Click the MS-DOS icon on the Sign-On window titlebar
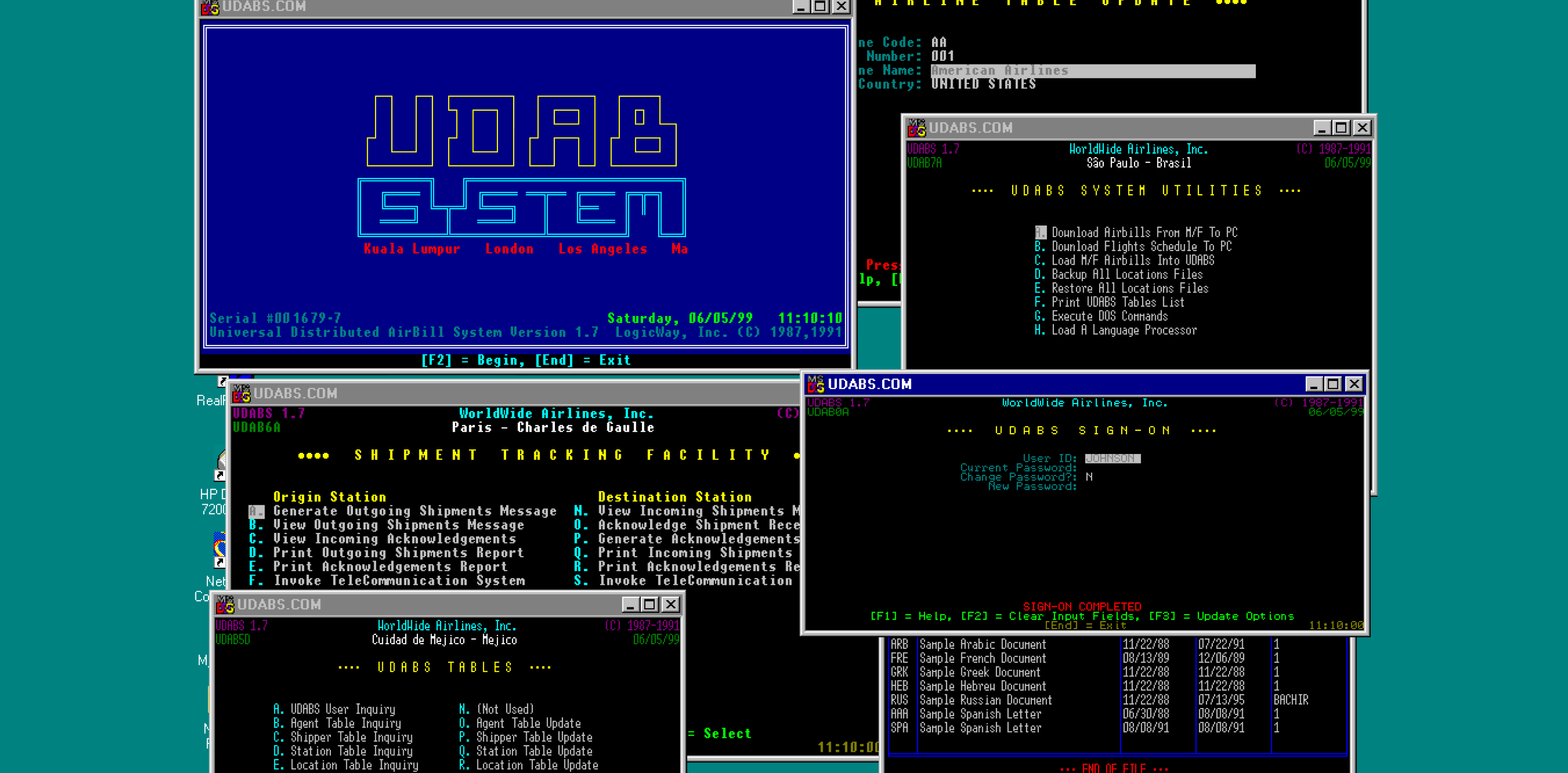The image size is (1568, 773). pyautogui.click(x=815, y=384)
